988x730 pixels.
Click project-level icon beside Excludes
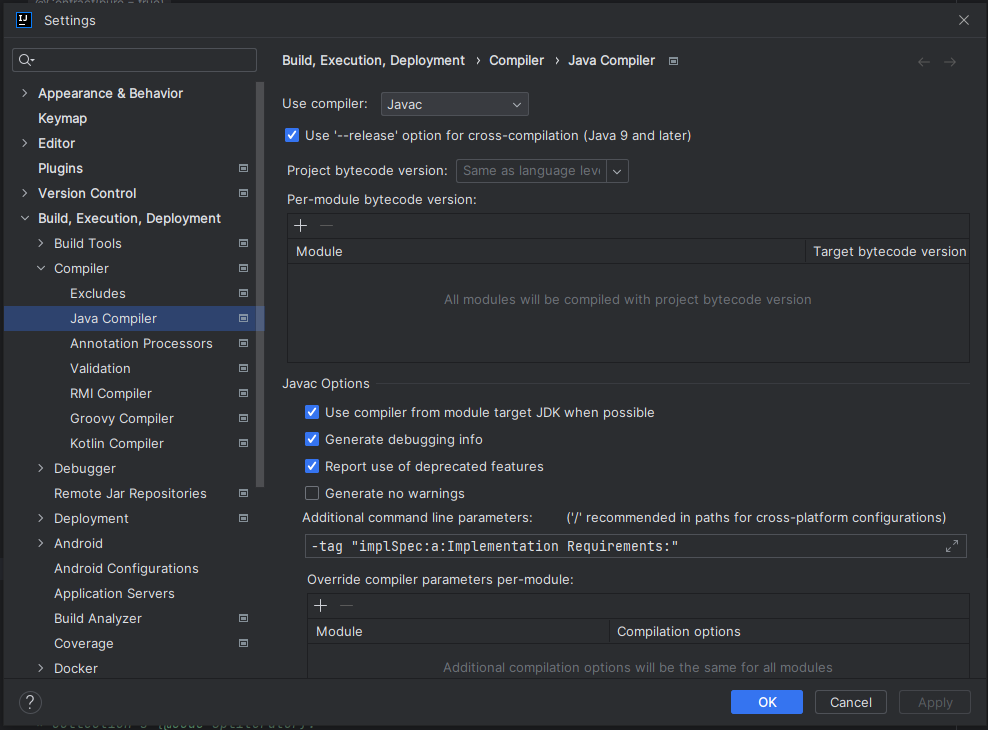243,294
